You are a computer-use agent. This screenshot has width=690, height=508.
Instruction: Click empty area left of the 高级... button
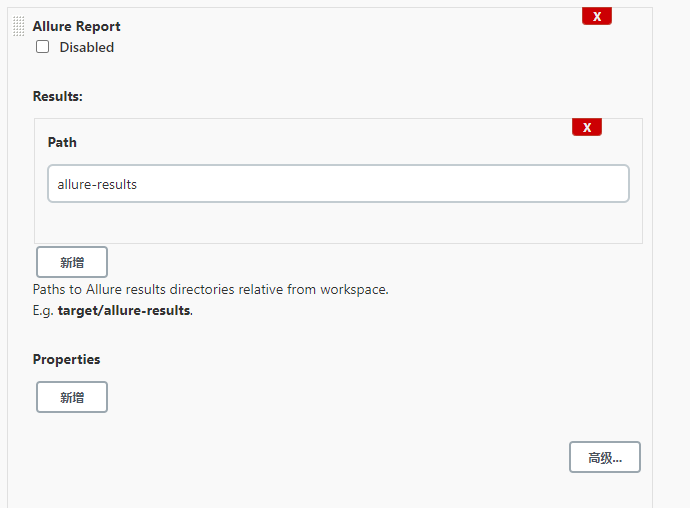click(x=350, y=457)
